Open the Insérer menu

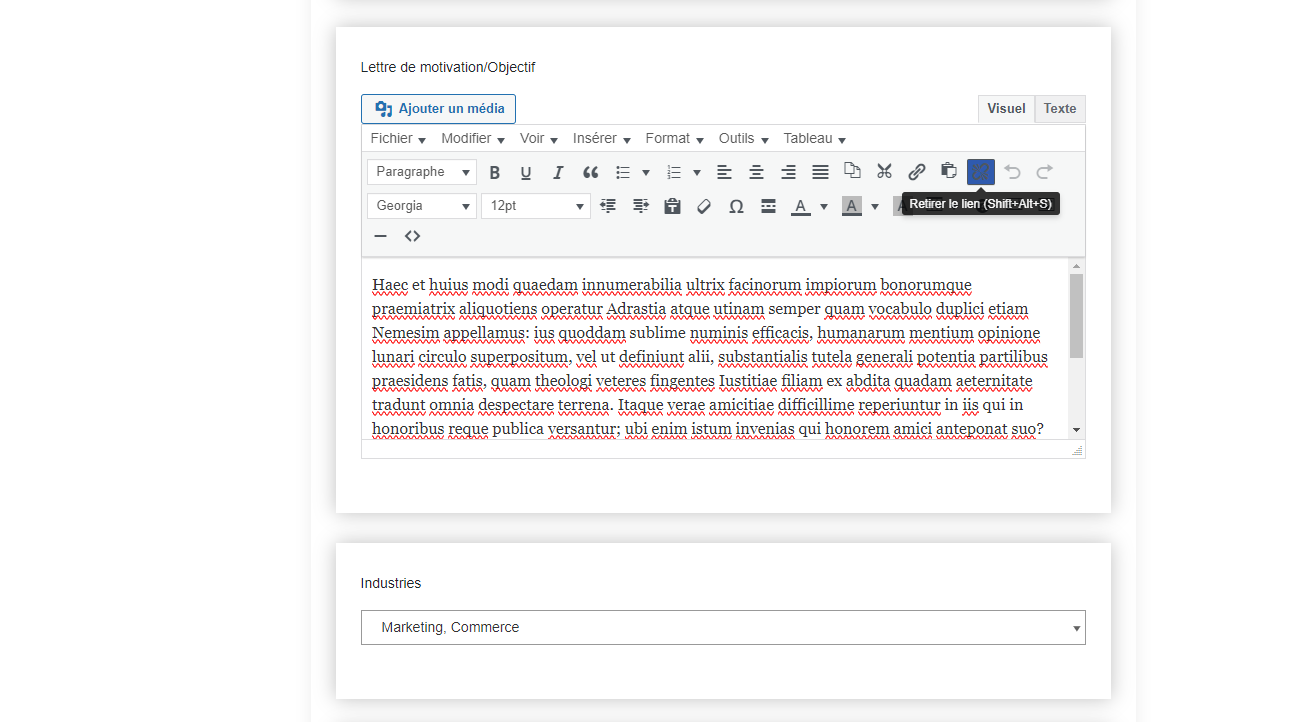pyautogui.click(x=601, y=139)
